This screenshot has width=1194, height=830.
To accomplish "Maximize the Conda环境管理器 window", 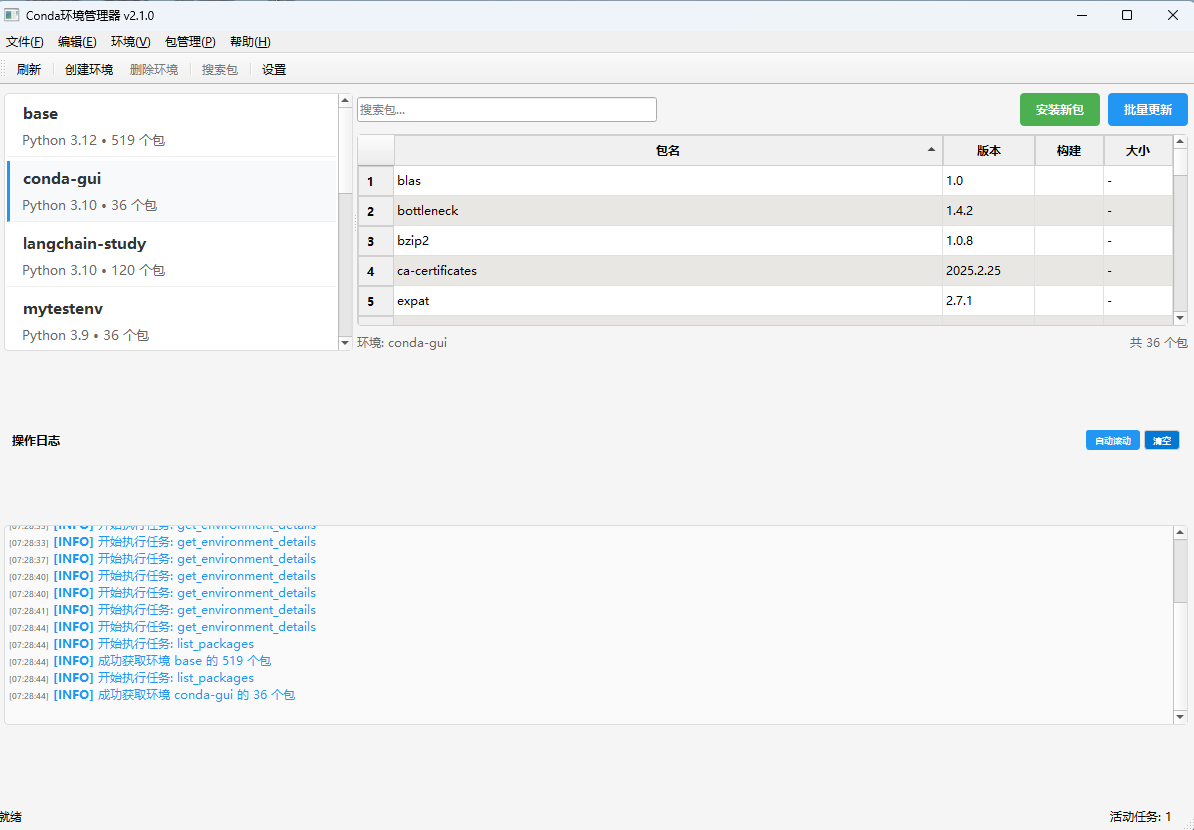I will (1127, 15).
